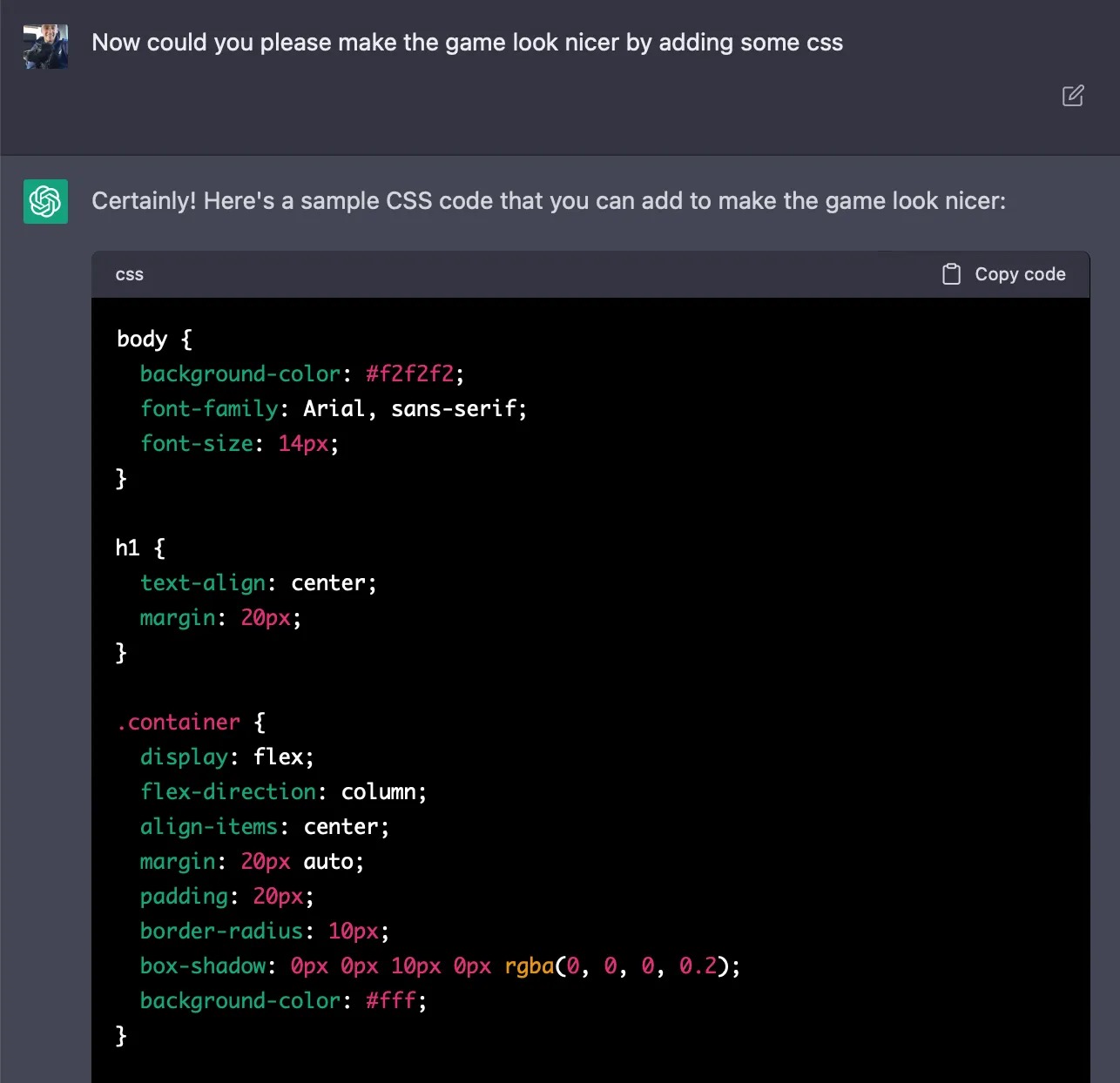Click the "font-family" property name
Screen dimensions: 1120x1083
[x=209, y=408]
